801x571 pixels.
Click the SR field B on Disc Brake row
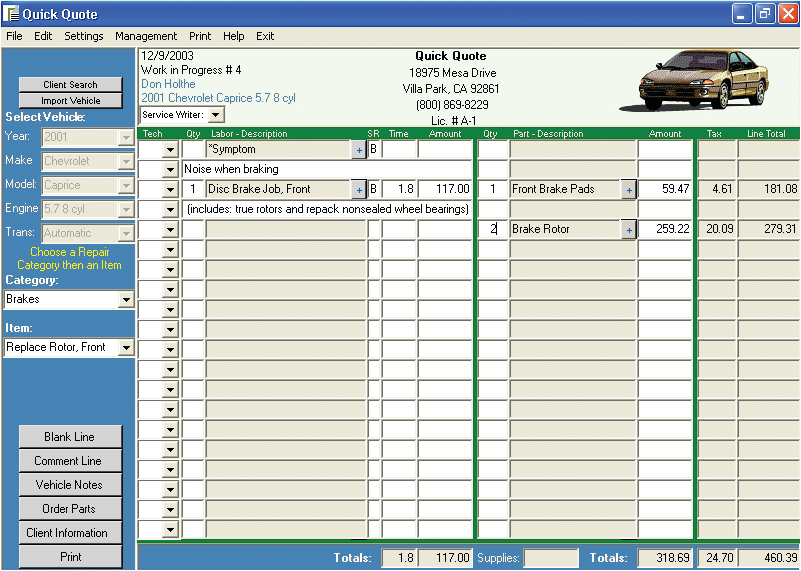pos(374,189)
